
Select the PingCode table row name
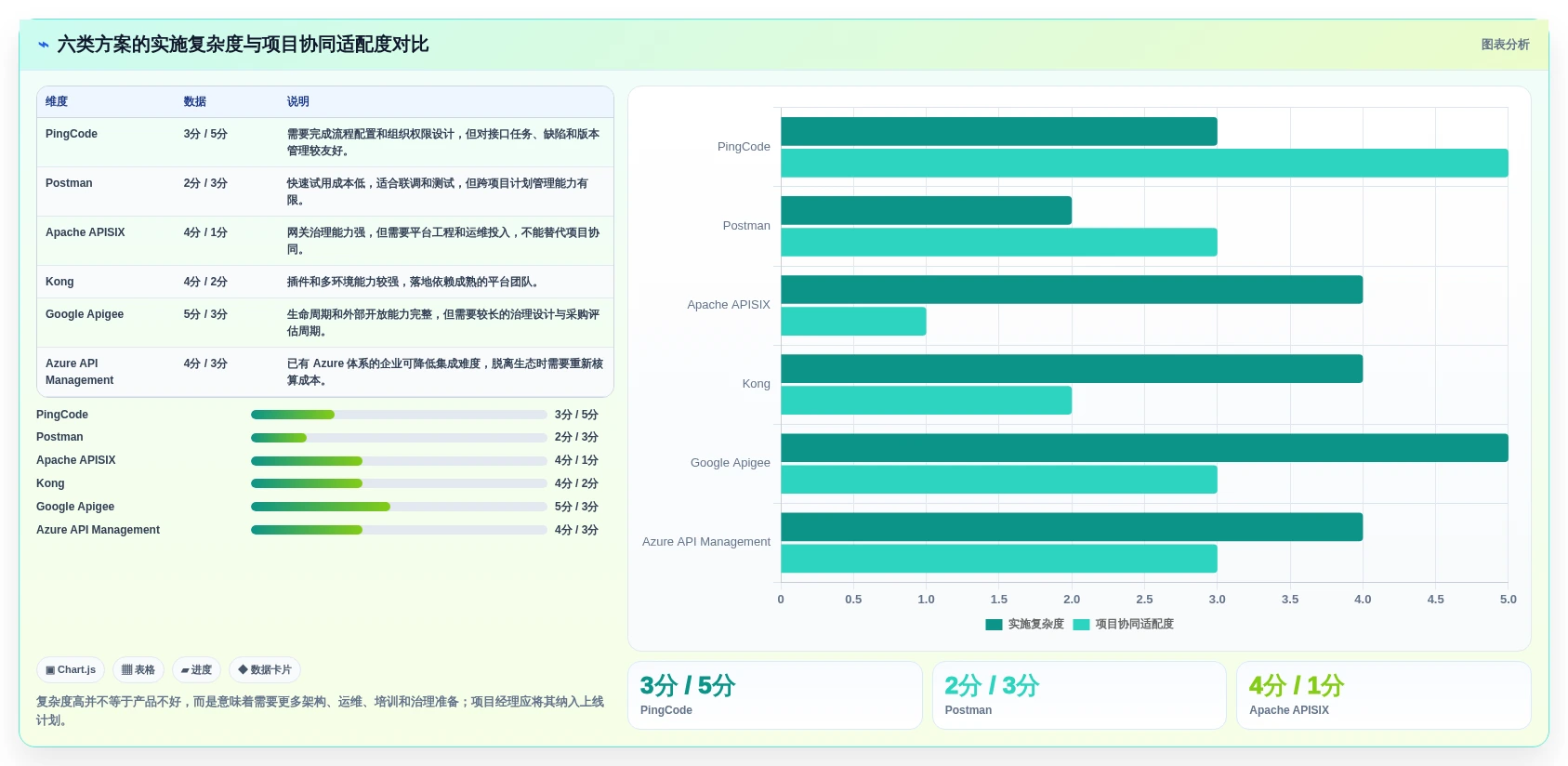tap(72, 134)
